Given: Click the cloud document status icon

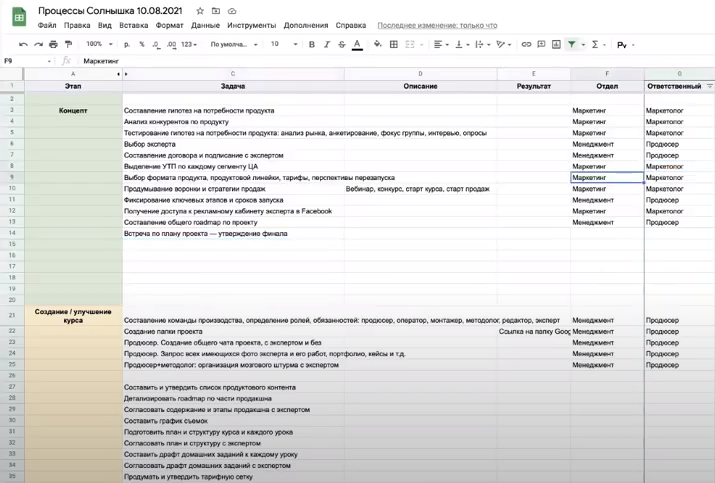Looking at the screenshot, I should [x=232, y=10].
